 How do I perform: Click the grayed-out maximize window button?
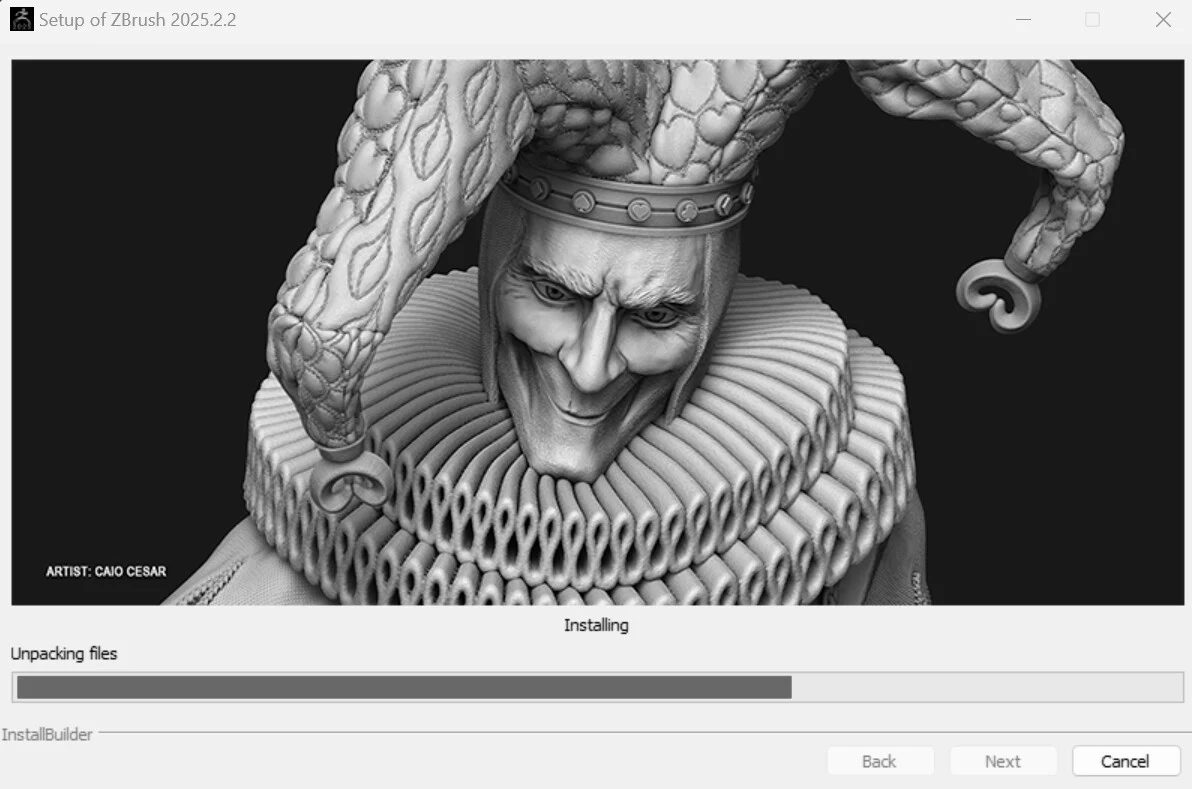(1092, 20)
